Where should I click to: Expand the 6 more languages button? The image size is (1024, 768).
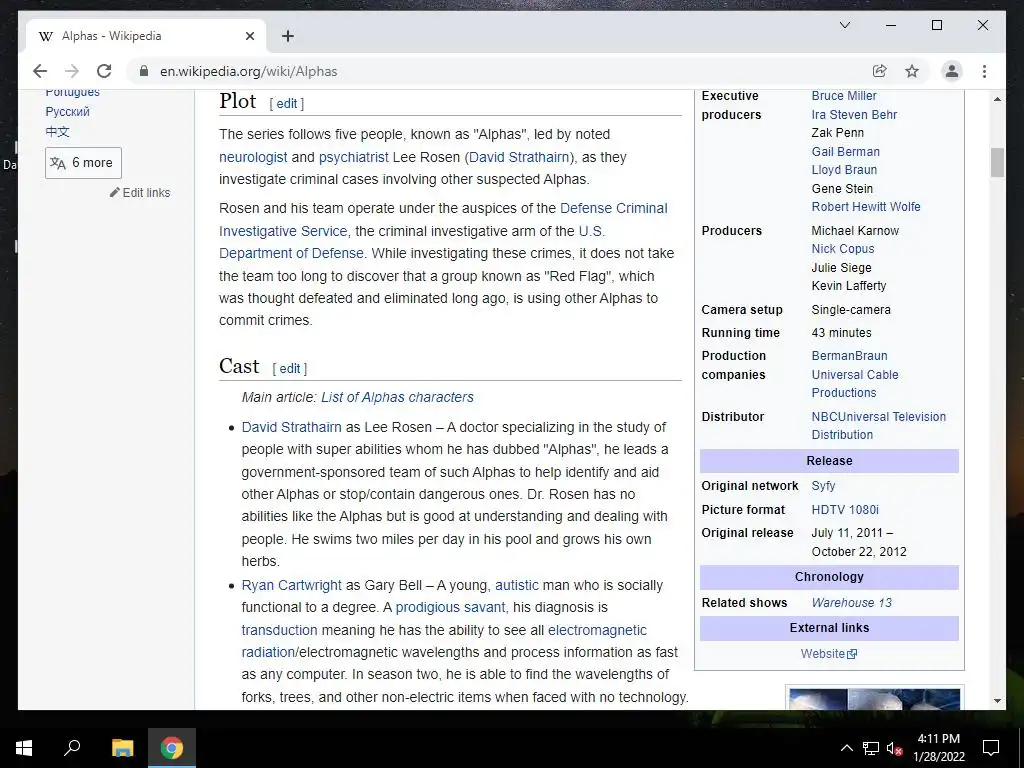(x=83, y=163)
